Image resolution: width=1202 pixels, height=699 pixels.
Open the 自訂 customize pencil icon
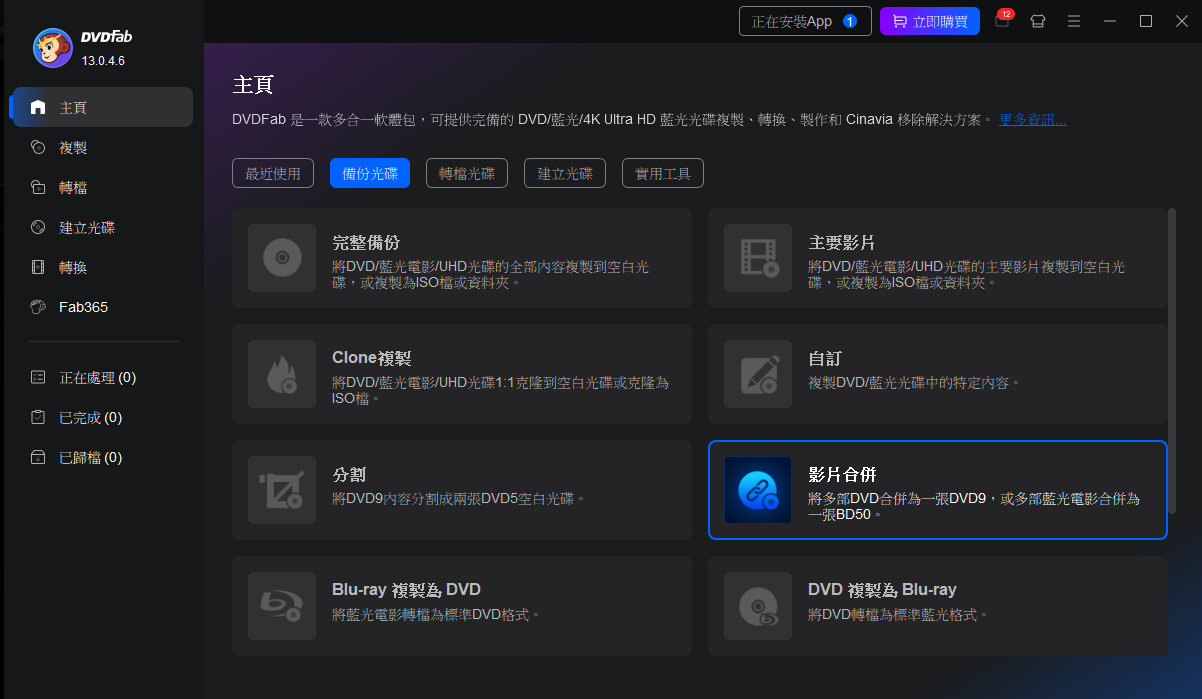[x=757, y=374]
